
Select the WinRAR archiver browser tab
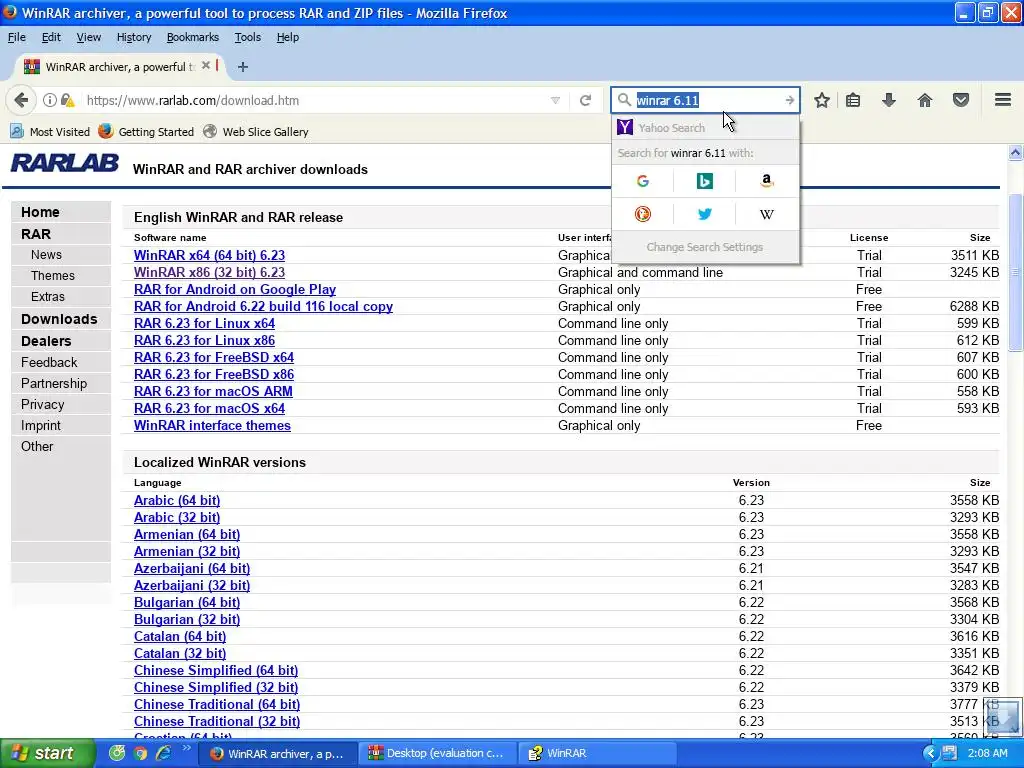point(118,67)
